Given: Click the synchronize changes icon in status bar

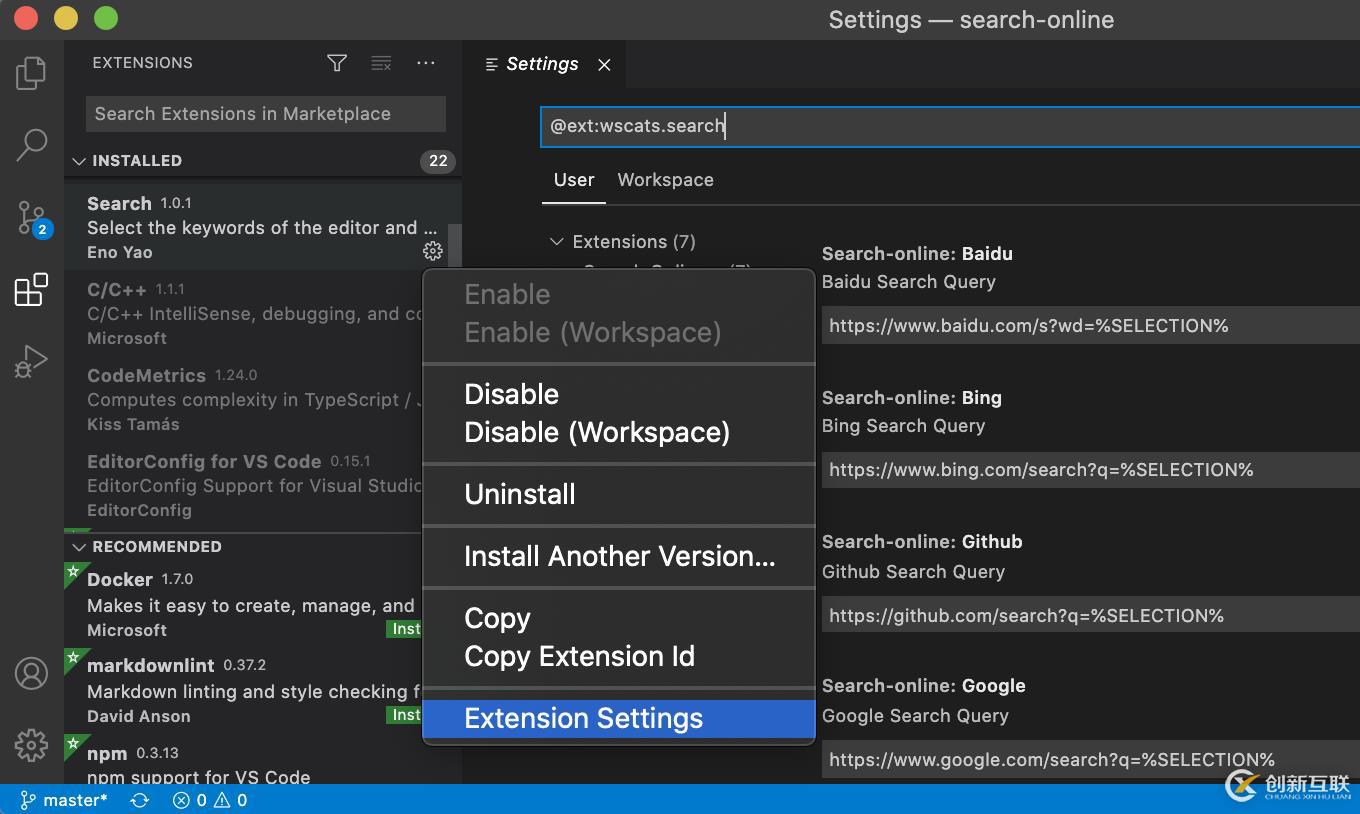Looking at the screenshot, I should click(x=140, y=800).
